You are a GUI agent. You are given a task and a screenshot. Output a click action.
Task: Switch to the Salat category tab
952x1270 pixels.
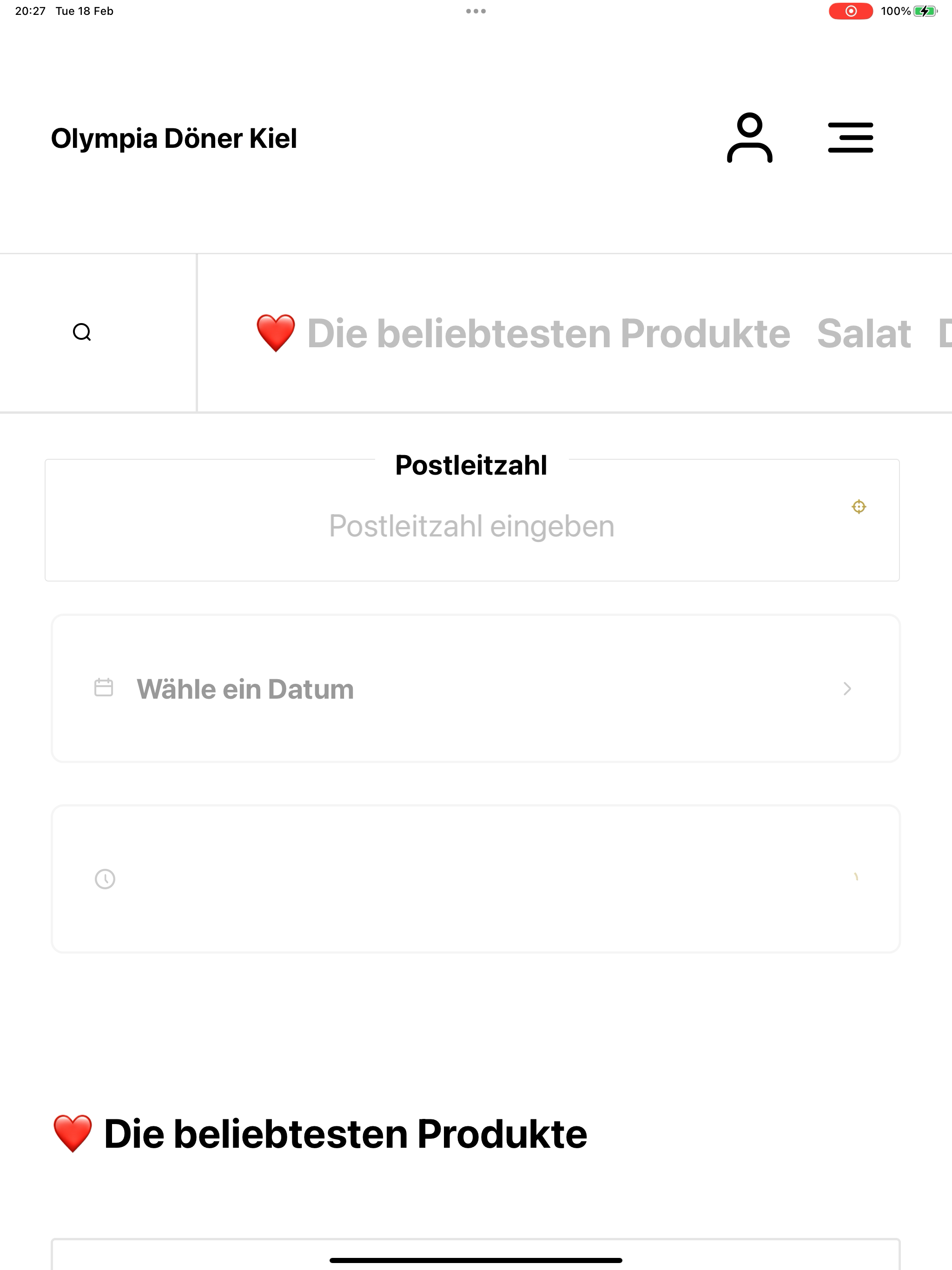[x=864, y=333]
